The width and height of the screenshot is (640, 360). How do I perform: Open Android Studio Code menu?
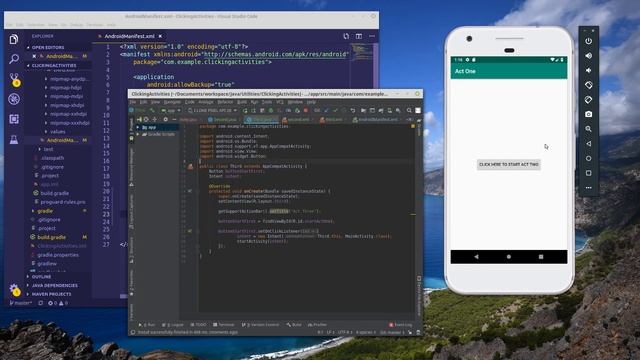(189, 102)
